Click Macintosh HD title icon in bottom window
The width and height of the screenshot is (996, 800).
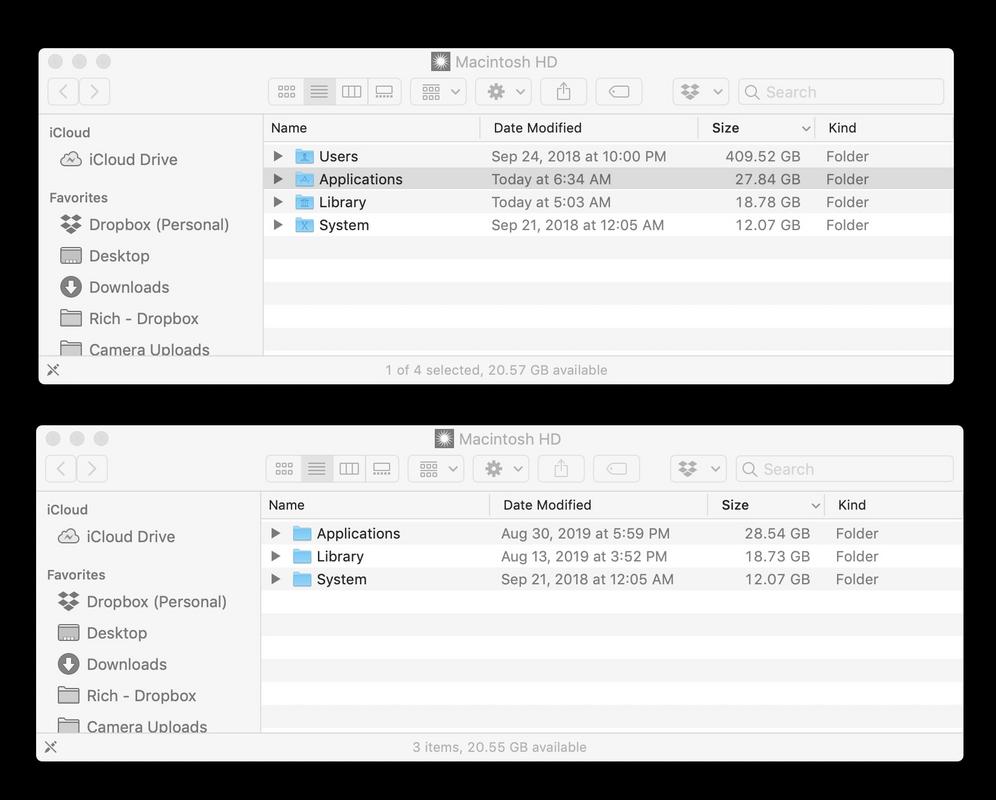pyautogui.click(x=444, y=438)
